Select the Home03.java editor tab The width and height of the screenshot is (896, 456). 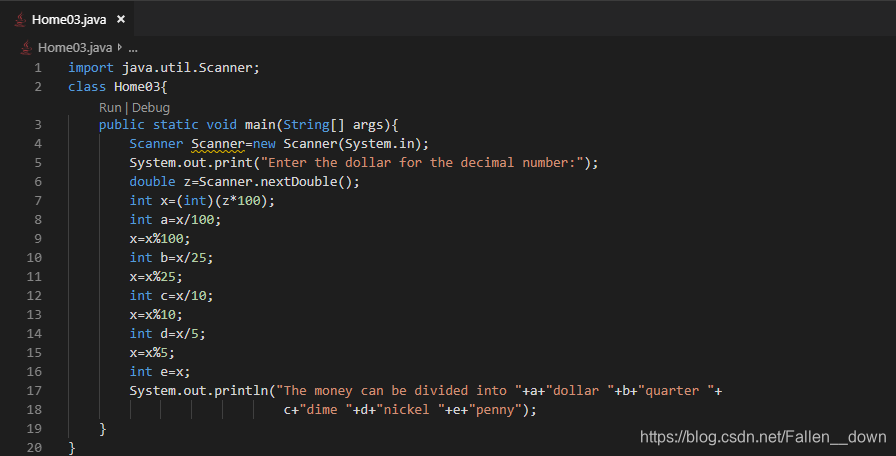point(67,19)
